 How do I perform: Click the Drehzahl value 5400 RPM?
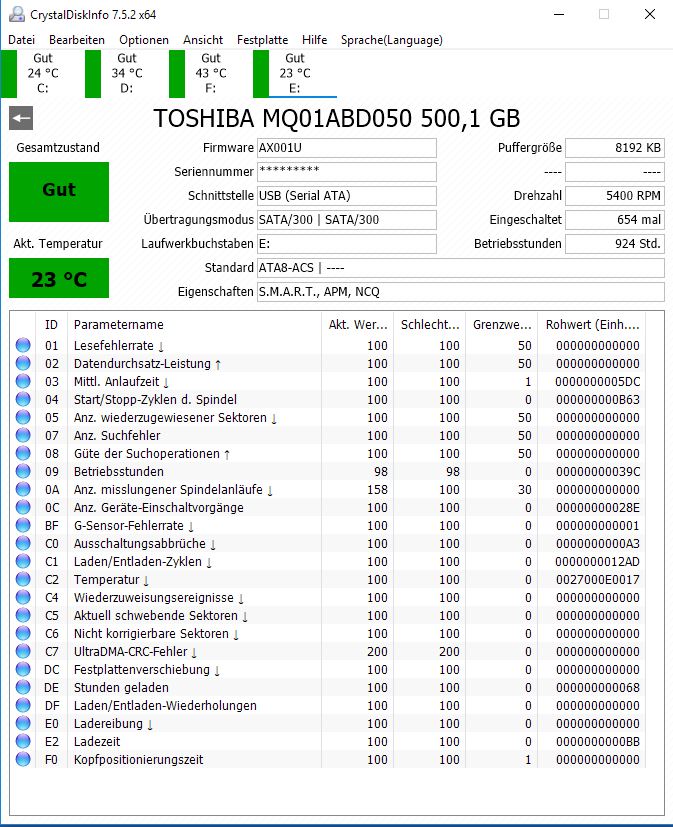(x=614, y=196)
